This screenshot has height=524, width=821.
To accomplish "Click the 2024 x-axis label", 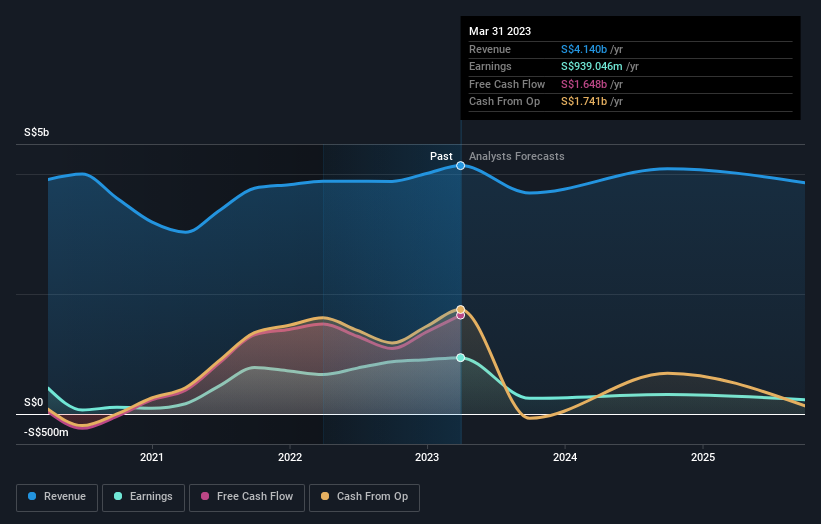I will pos(565,458).
